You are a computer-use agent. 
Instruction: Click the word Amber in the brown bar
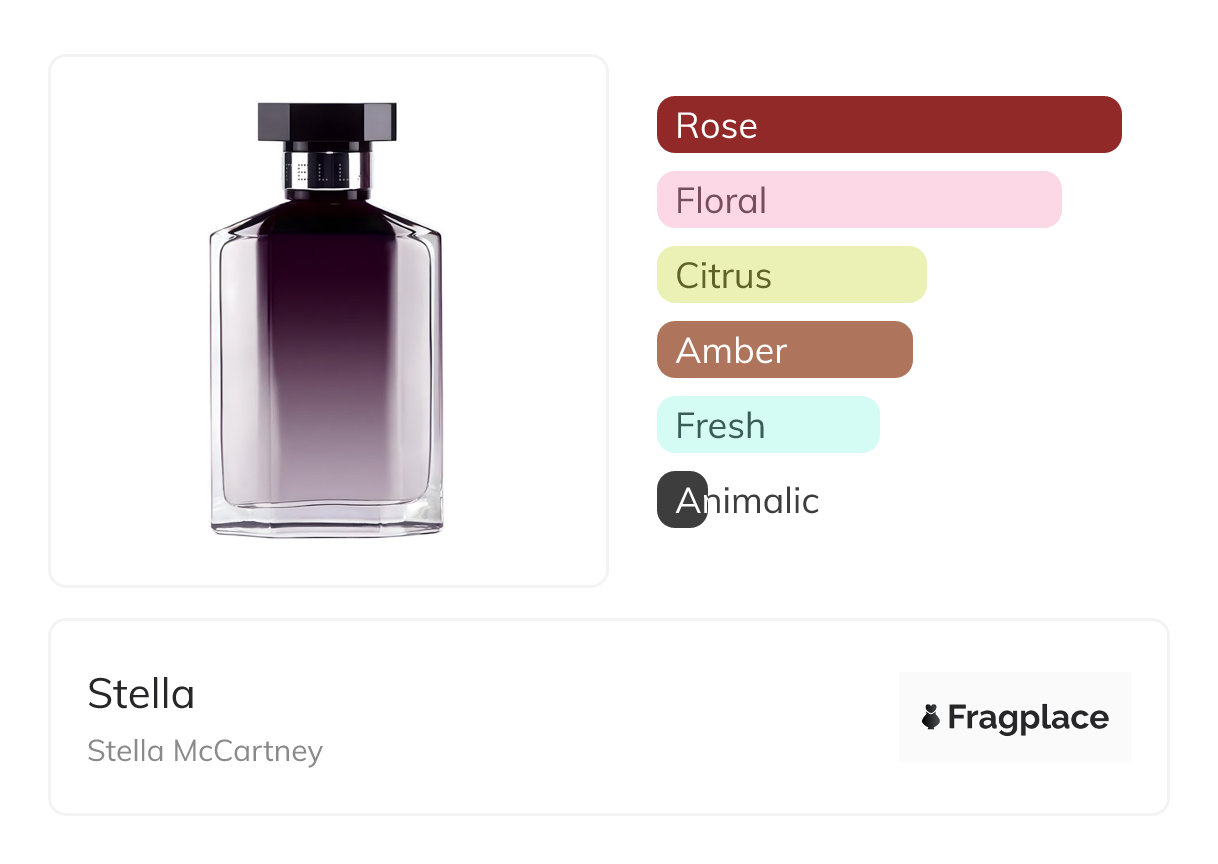[x=731, y=351]
